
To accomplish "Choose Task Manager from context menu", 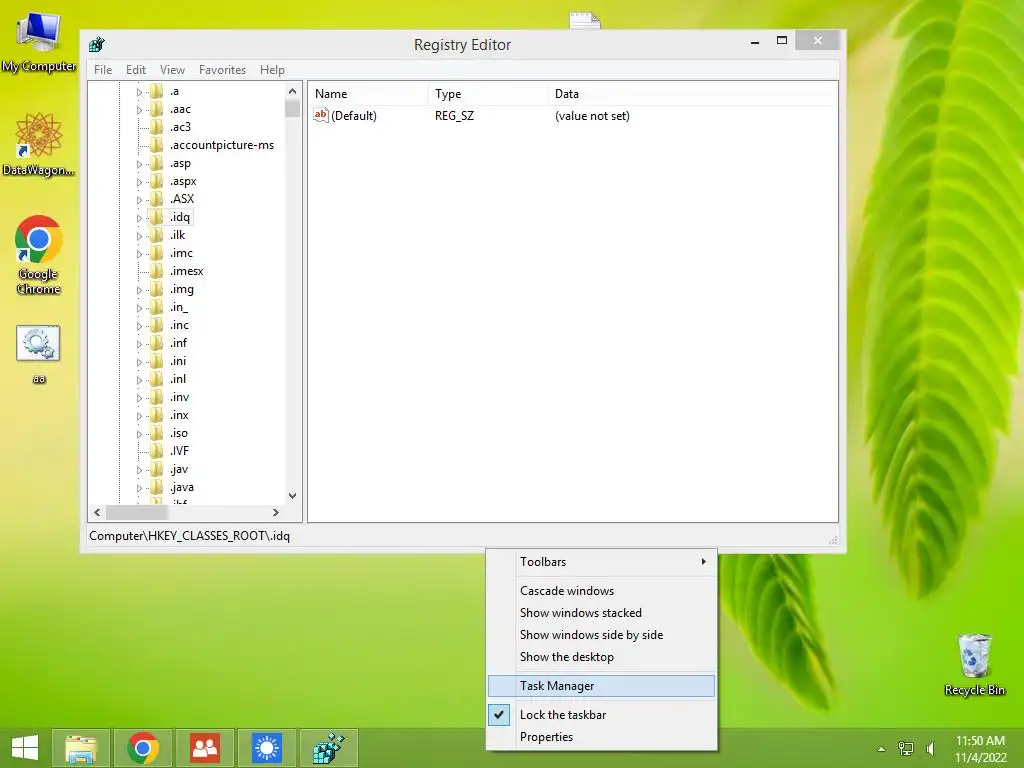I will point(601,686).
